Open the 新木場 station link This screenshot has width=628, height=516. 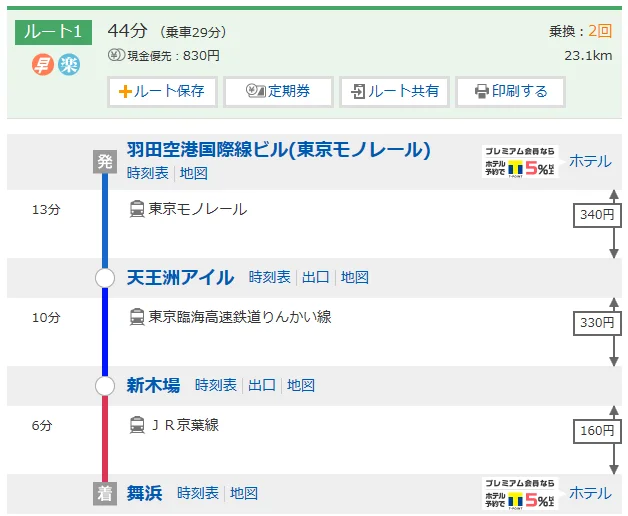coord(153,385)
